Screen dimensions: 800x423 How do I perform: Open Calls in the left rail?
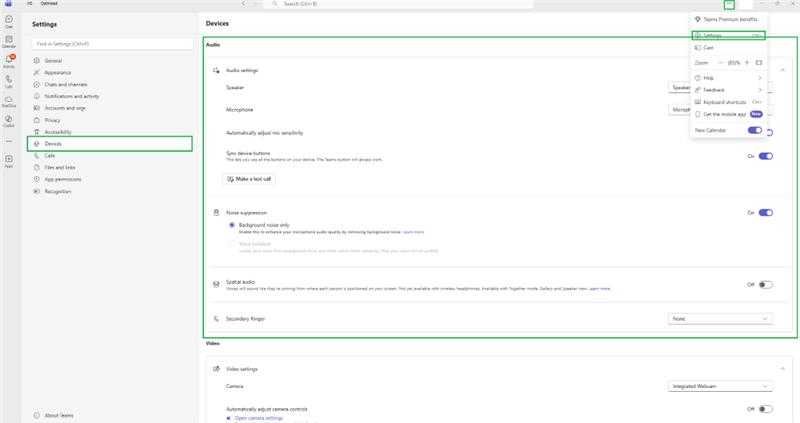pyautogui.click(x=9, y=81)
